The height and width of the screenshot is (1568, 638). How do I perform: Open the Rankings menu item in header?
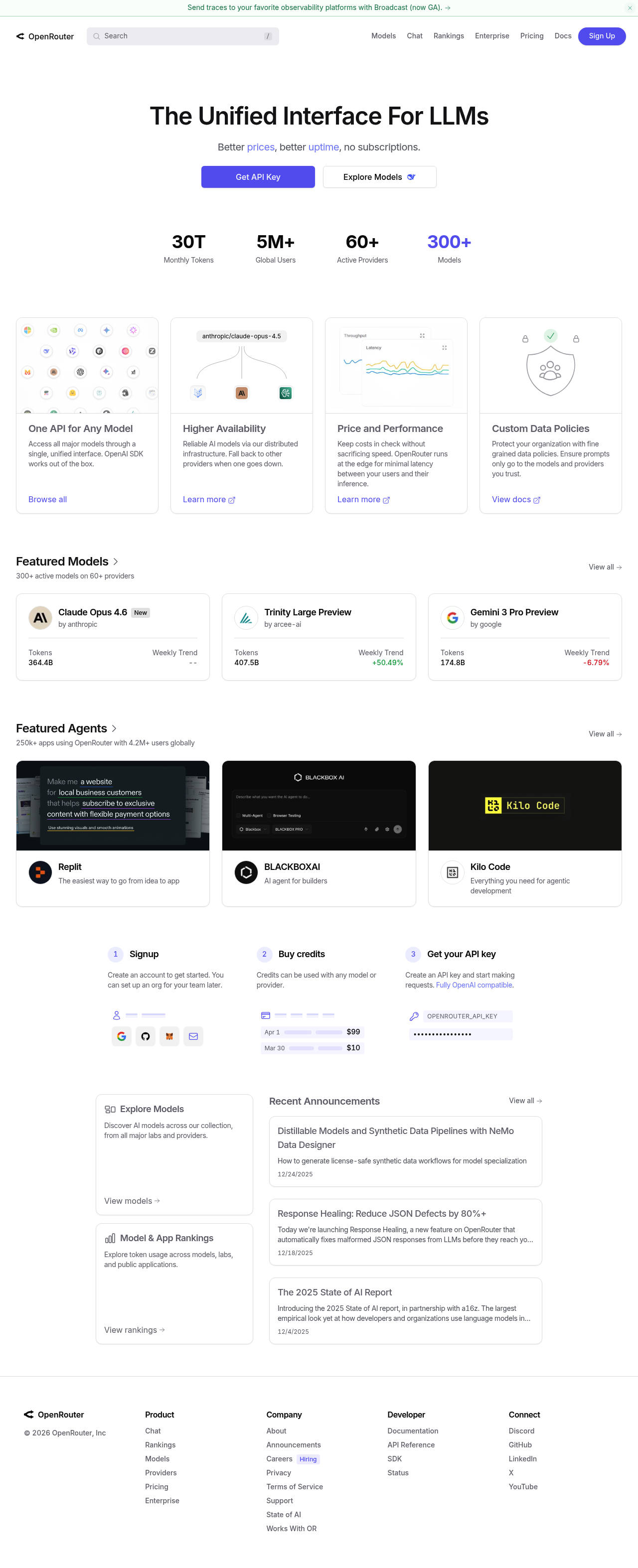tap(448, 36)
